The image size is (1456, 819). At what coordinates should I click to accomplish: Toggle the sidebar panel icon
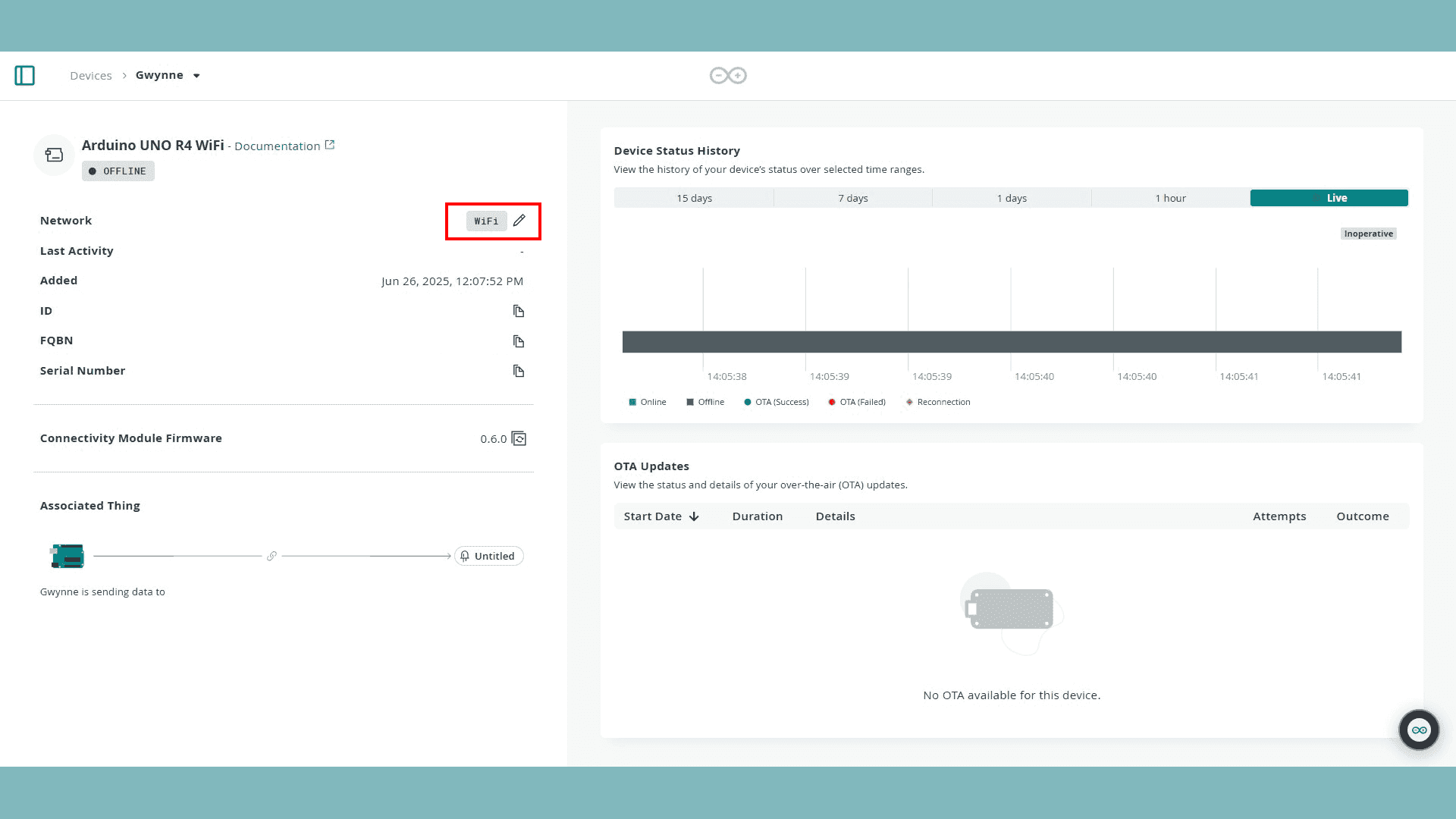click(x=25, y=76)
